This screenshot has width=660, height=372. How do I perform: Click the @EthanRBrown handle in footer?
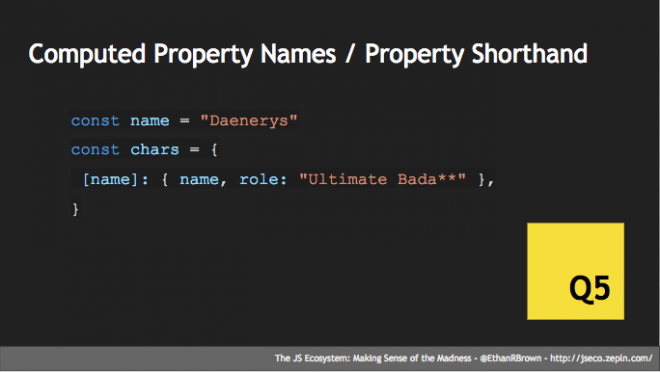point(511,358)
